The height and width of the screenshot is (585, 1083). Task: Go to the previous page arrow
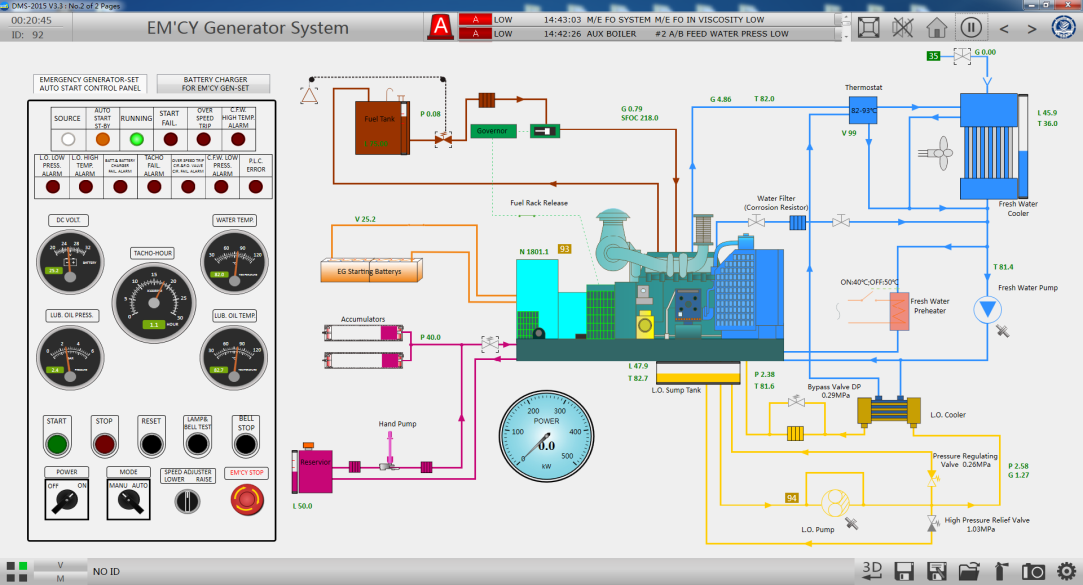(1004, 29)
